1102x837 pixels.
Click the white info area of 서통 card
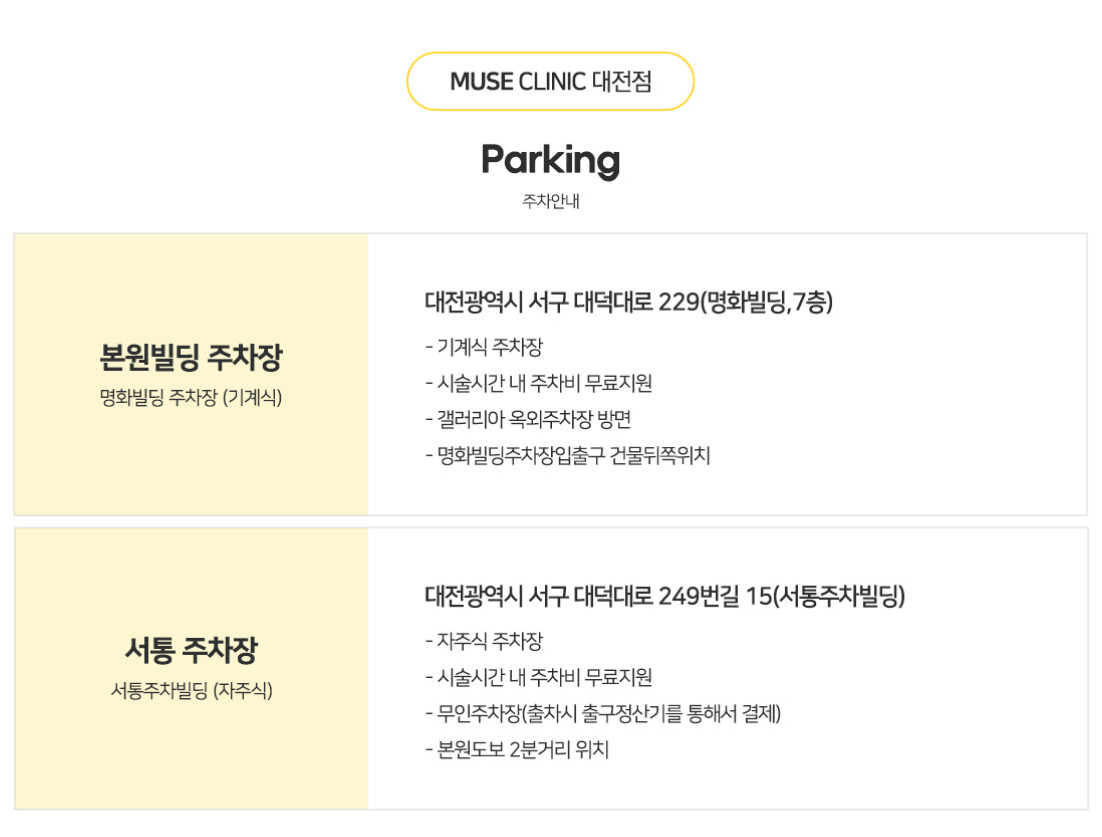click(x=727, y=668)
